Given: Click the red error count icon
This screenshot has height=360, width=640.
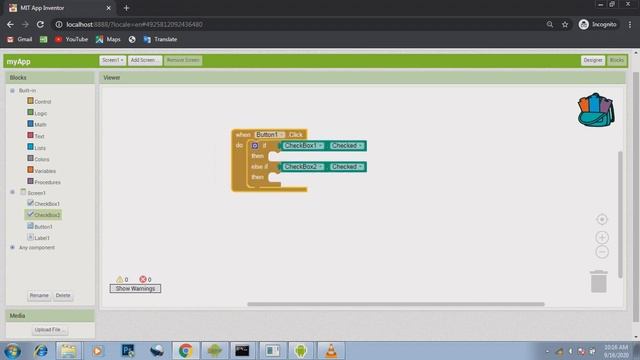Looking at the screenshot, I should pyautogui.click(x=142, y=279).
